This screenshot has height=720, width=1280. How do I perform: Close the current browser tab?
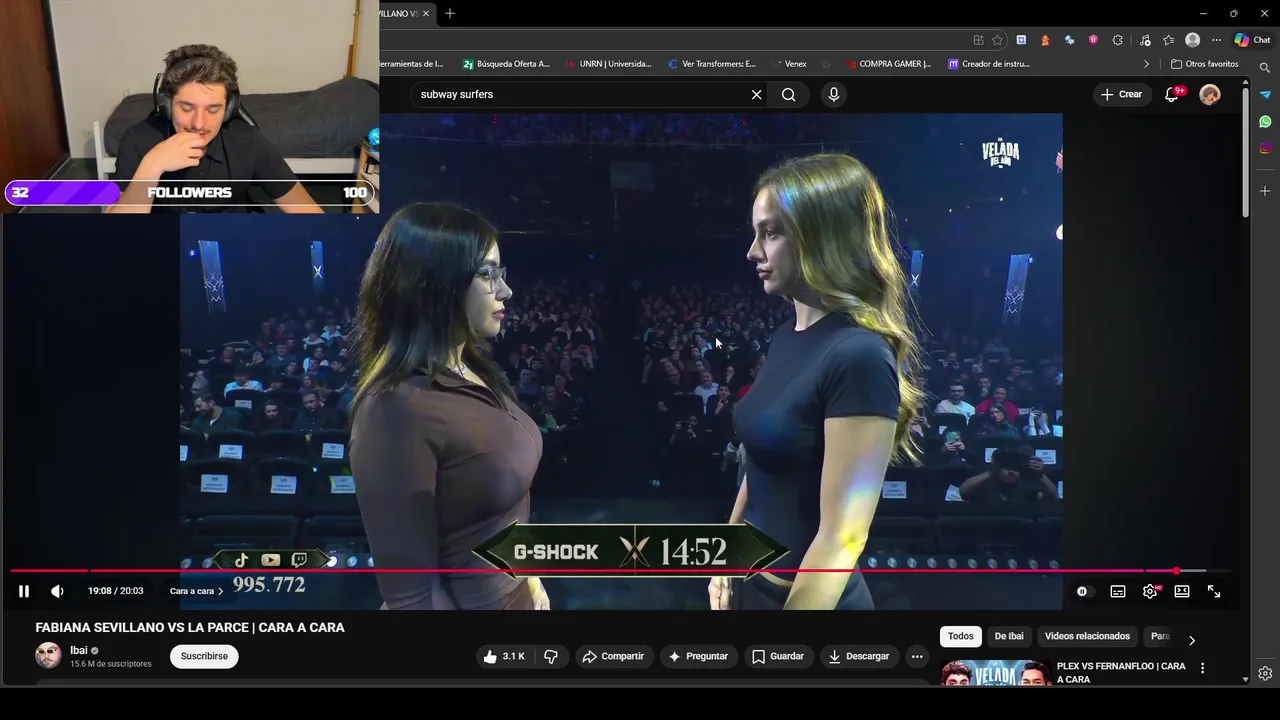tap(426, 13)
